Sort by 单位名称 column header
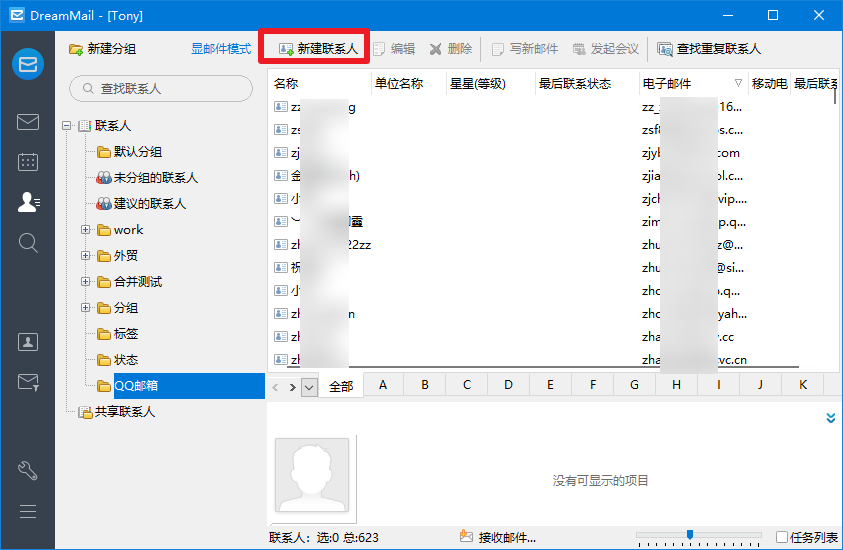The height and width of the screenshot is (550, 843). [409, 83]
